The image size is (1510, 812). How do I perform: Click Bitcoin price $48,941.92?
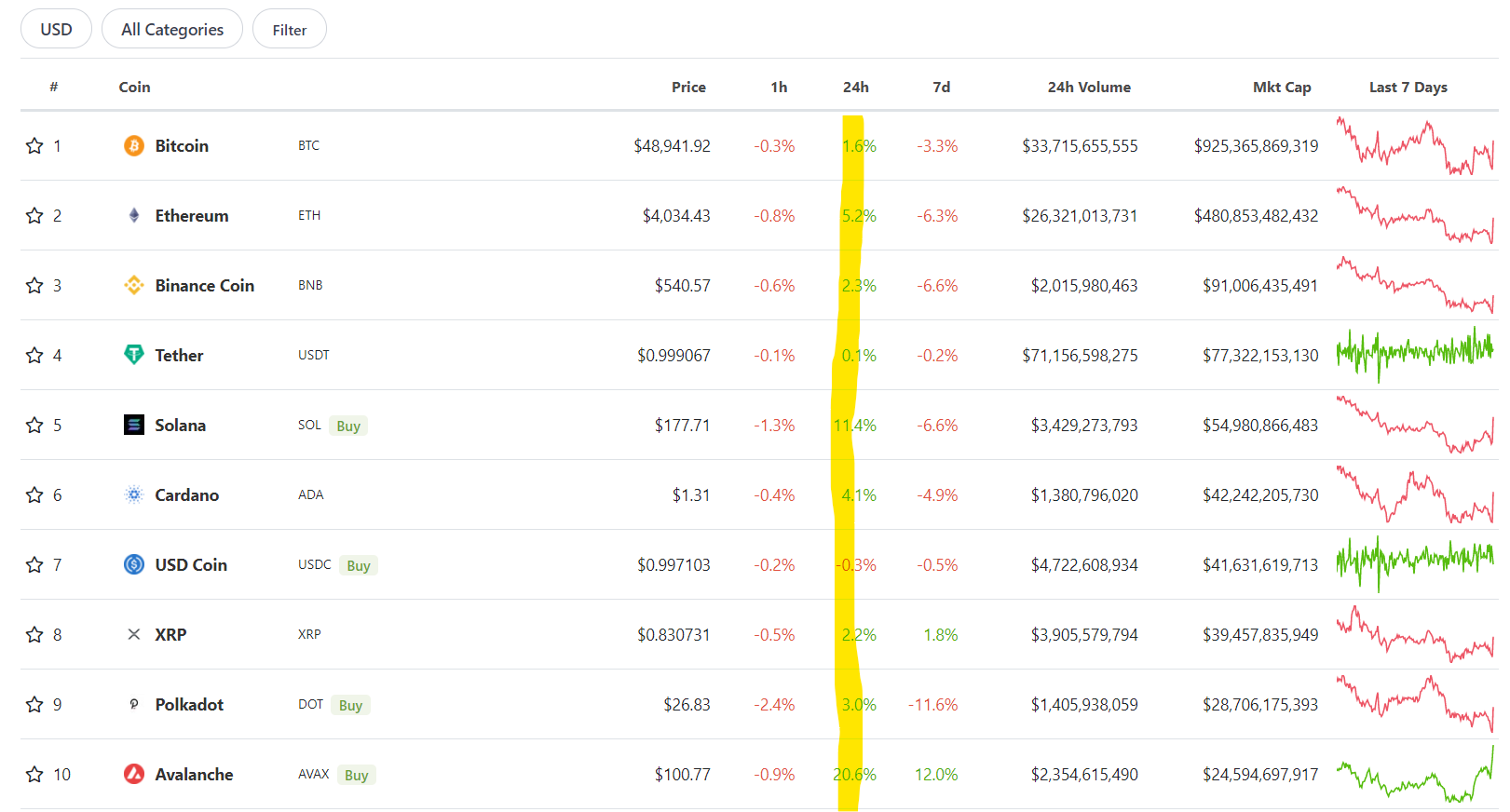(x=672, y=145)
